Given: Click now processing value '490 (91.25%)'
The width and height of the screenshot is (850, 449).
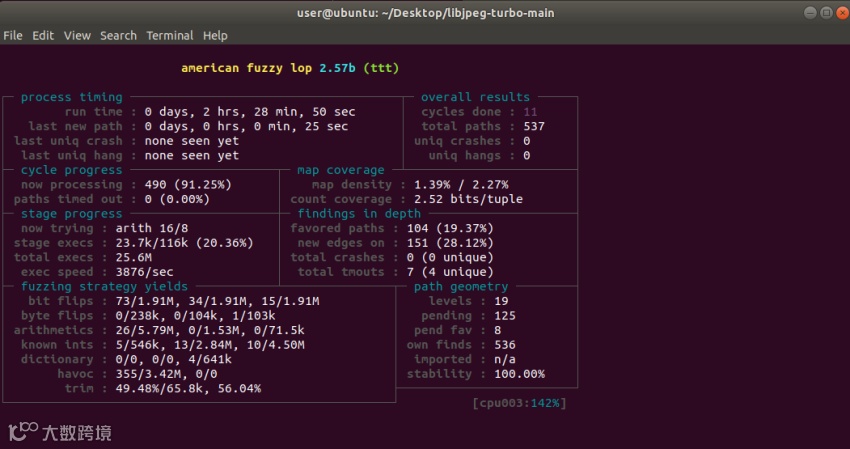Looking at the screenshot, I should click(x=188, y=184).
